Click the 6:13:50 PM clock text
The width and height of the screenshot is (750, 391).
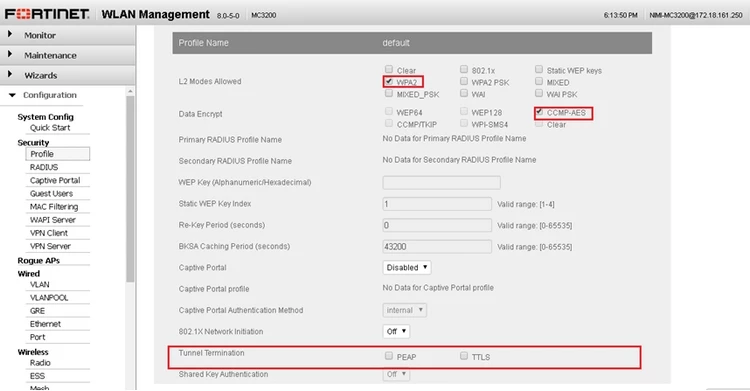[620, 15]
